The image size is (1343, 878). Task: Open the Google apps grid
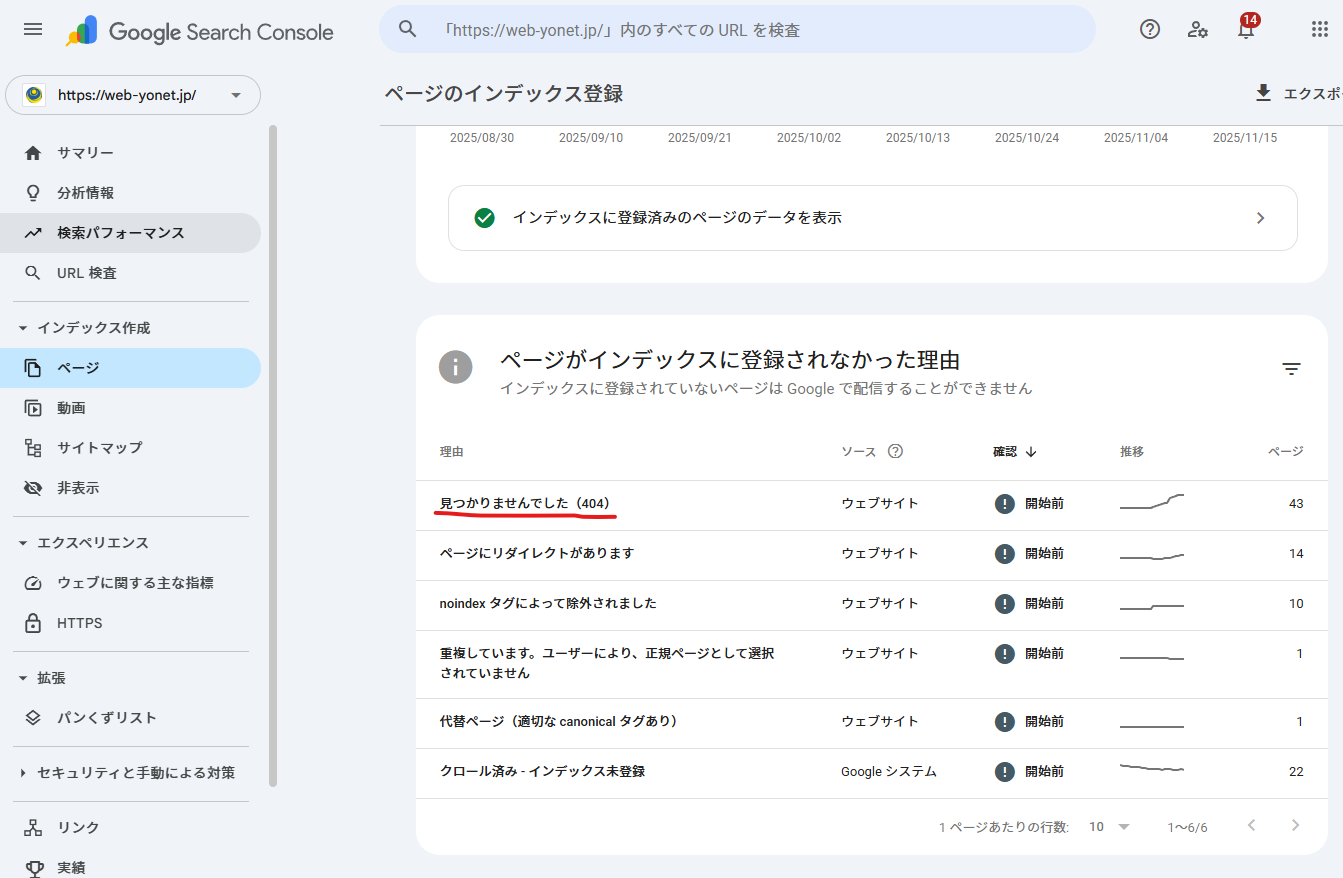(x=1319, y=30)
